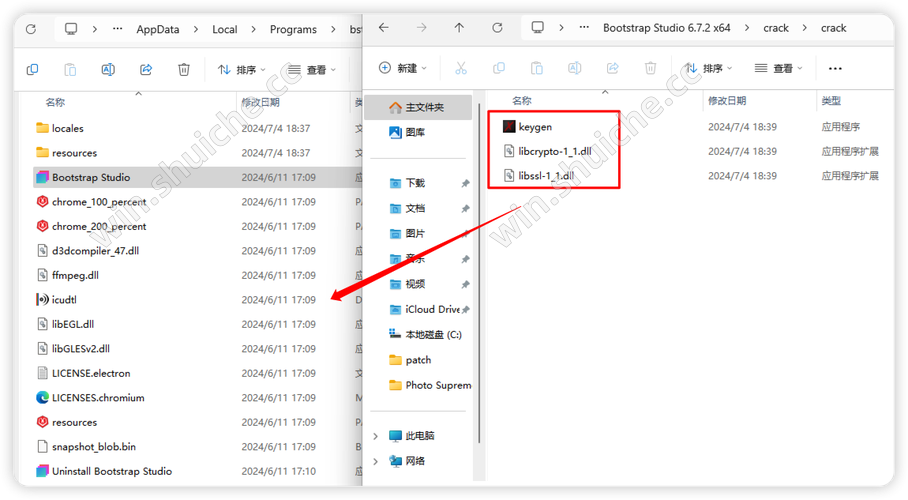
Task: Expand breadcrumb ellipsis in left address bar
Action: pyautogui.click(x=118, y=29)
